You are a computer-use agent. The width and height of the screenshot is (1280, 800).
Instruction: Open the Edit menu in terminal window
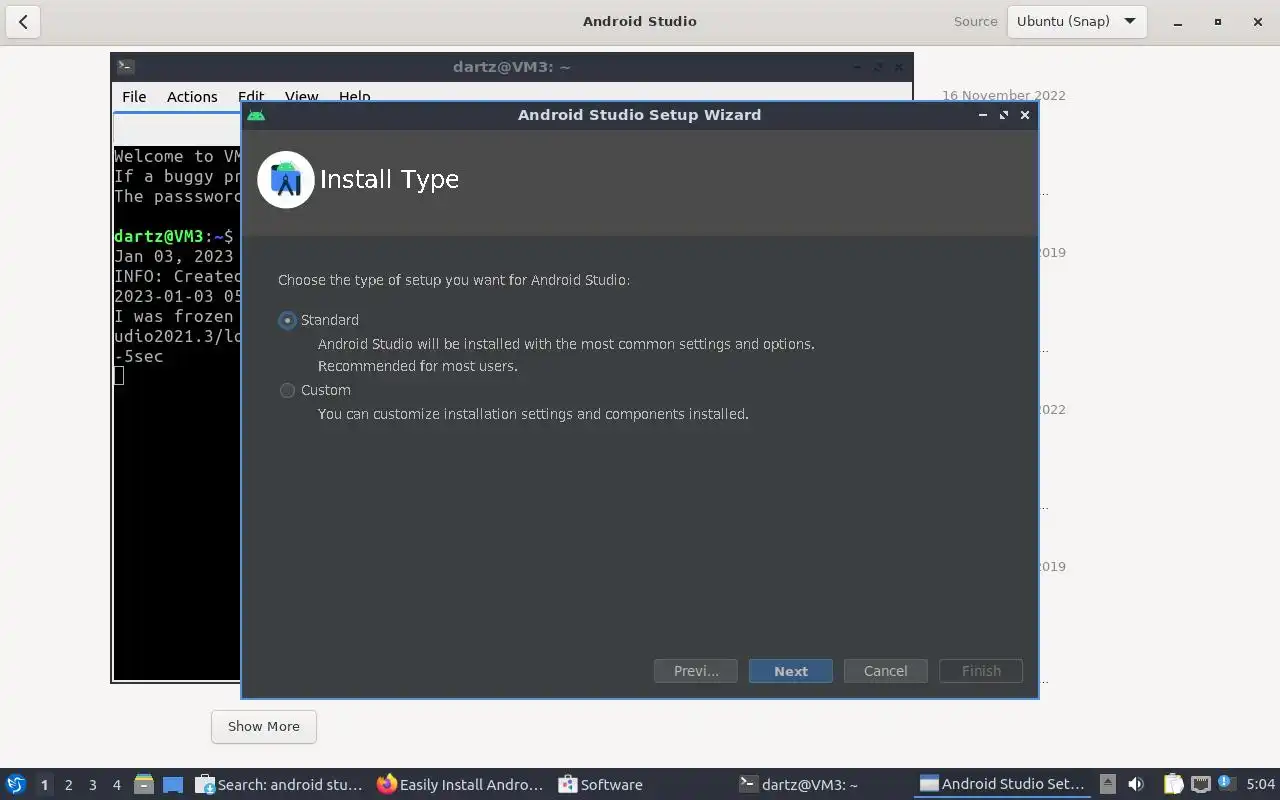250,96
